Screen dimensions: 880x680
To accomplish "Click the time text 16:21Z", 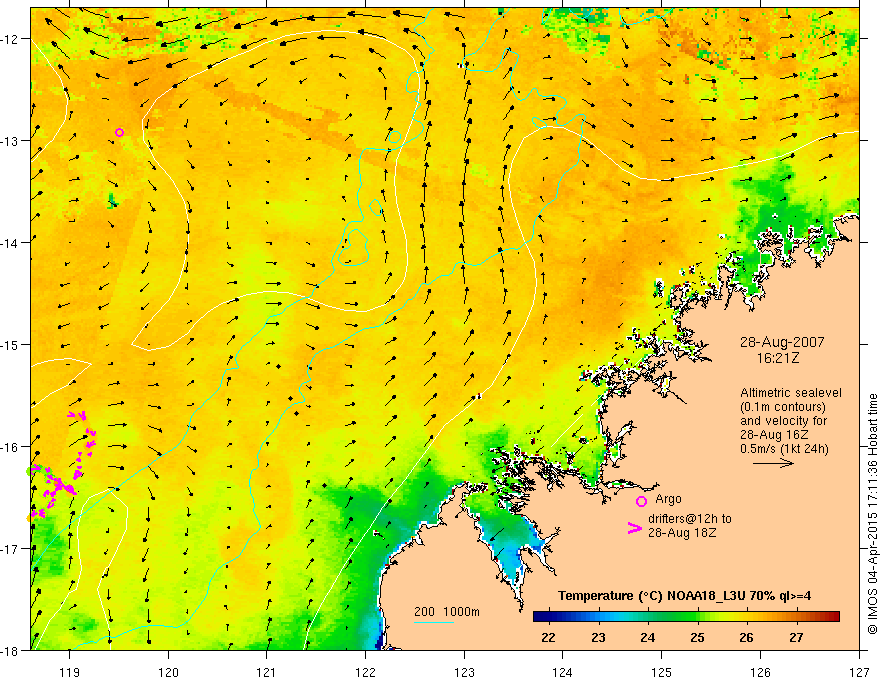I will [777, 358].
